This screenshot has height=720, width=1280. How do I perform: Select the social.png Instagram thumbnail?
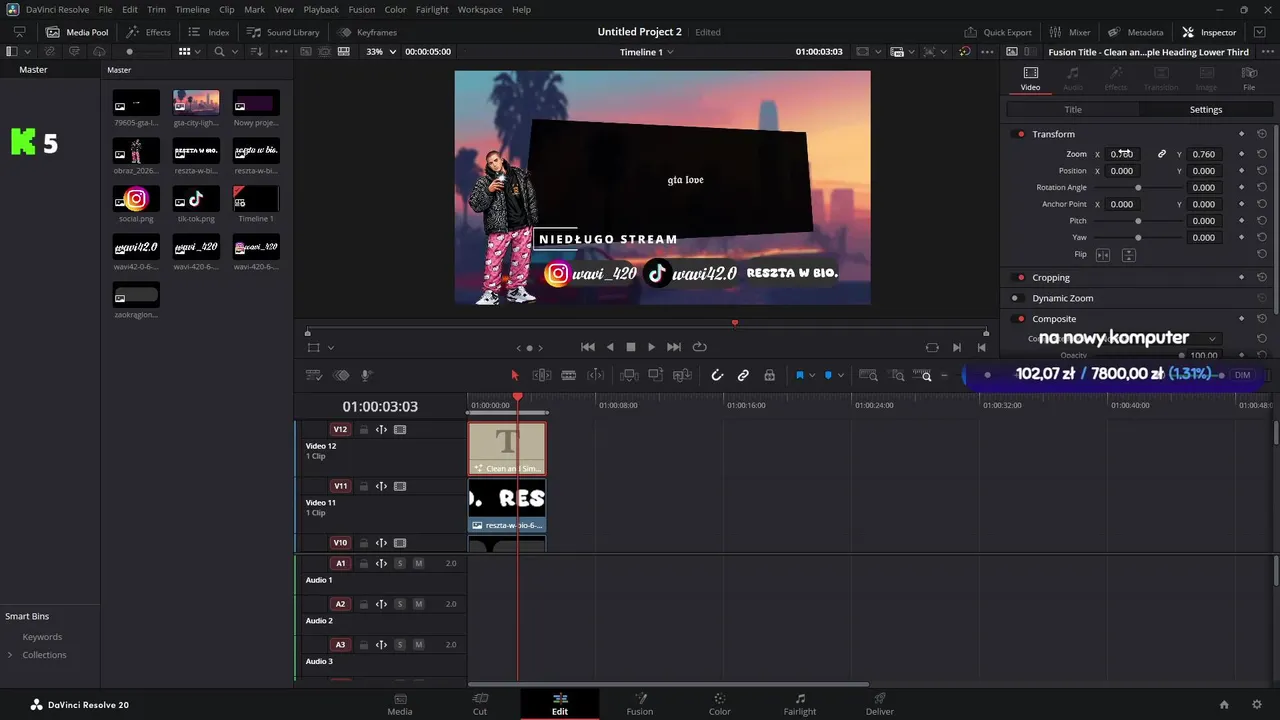[x=136, y=199]
